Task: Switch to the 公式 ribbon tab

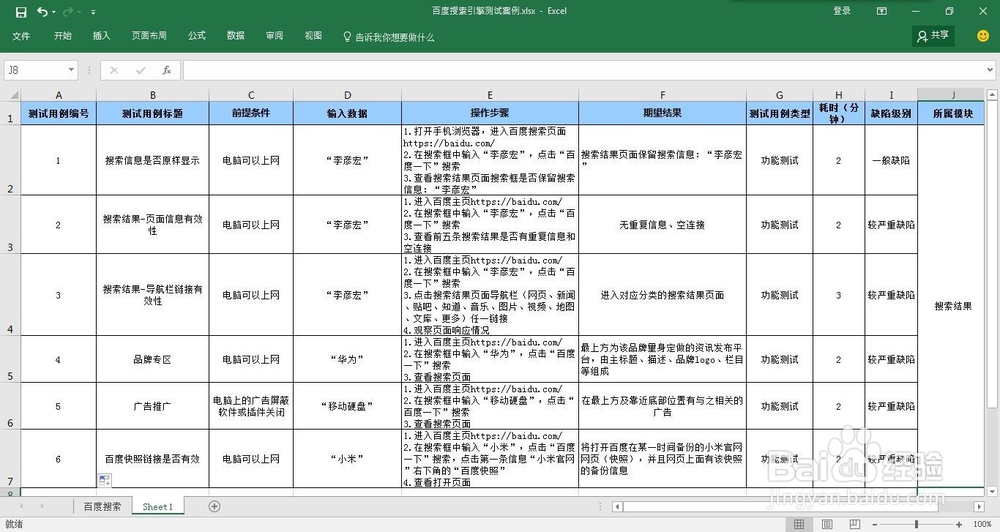Action: (196, 36)
